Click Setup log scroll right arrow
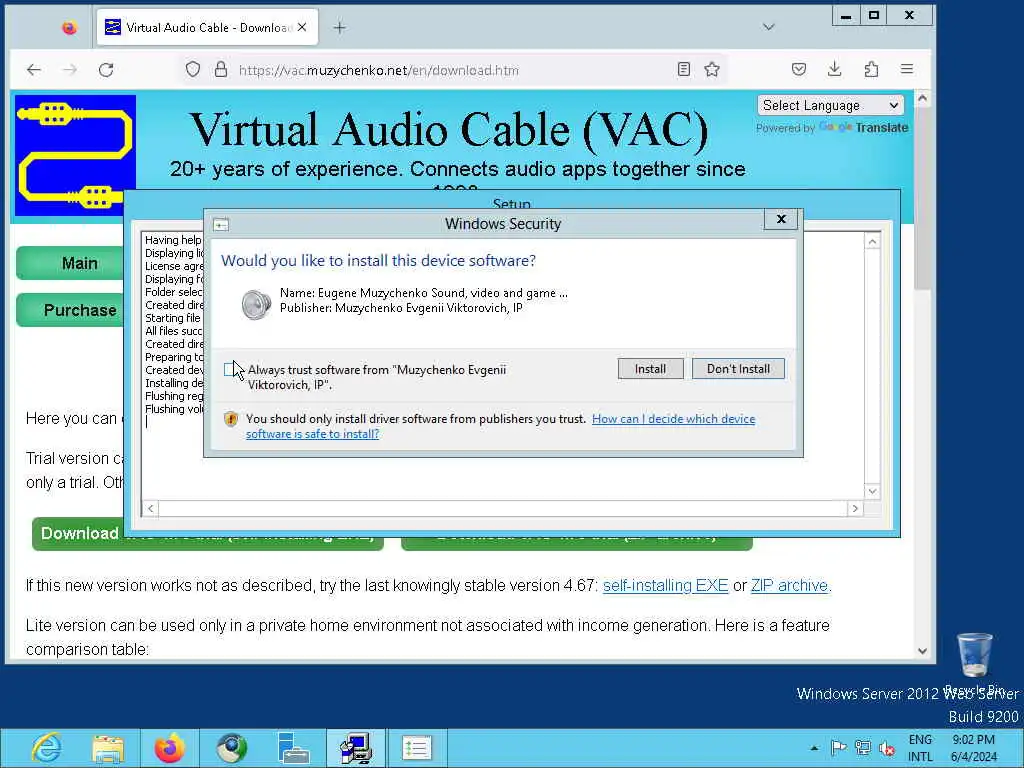 tap(855, 508)
